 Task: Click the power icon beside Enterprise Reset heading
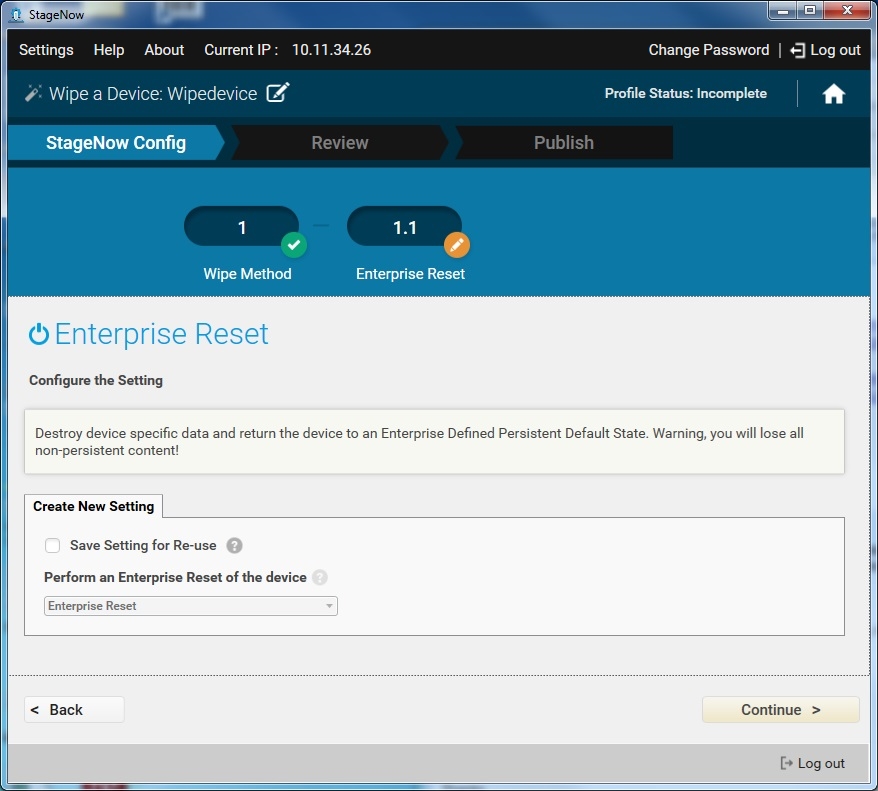coord(39,334)
